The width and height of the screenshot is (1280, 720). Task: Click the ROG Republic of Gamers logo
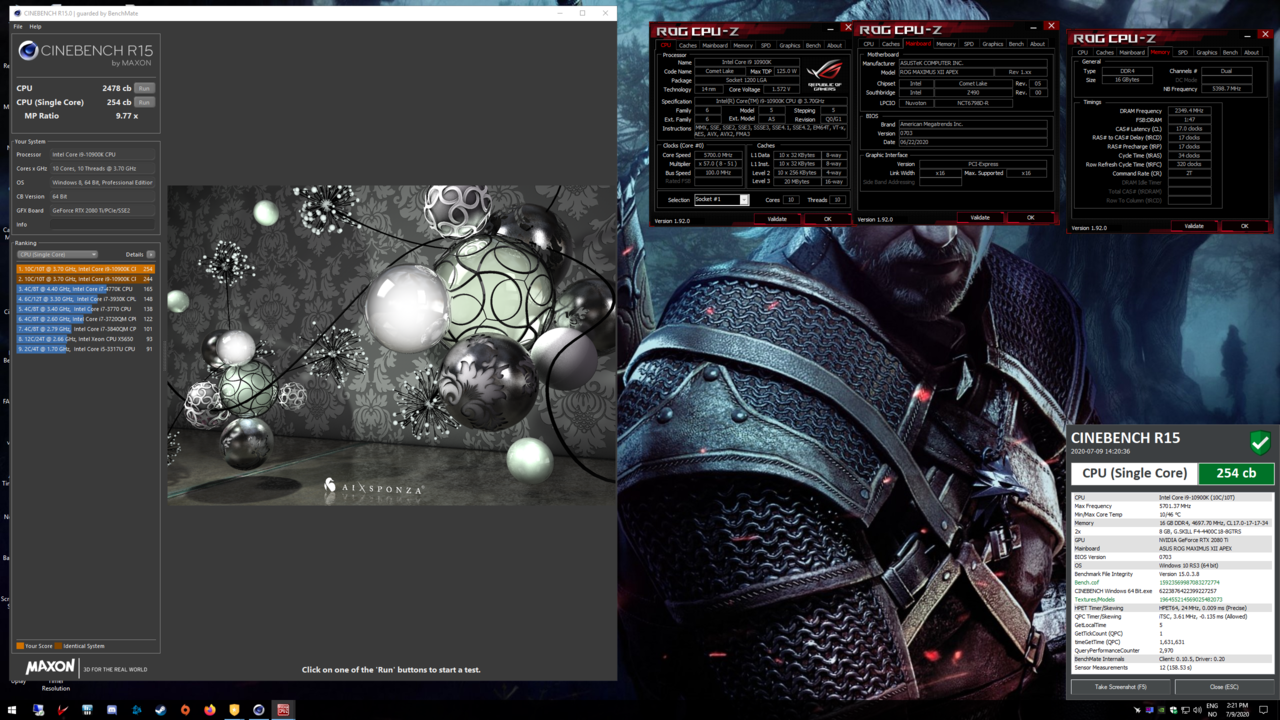click(825, 77)
